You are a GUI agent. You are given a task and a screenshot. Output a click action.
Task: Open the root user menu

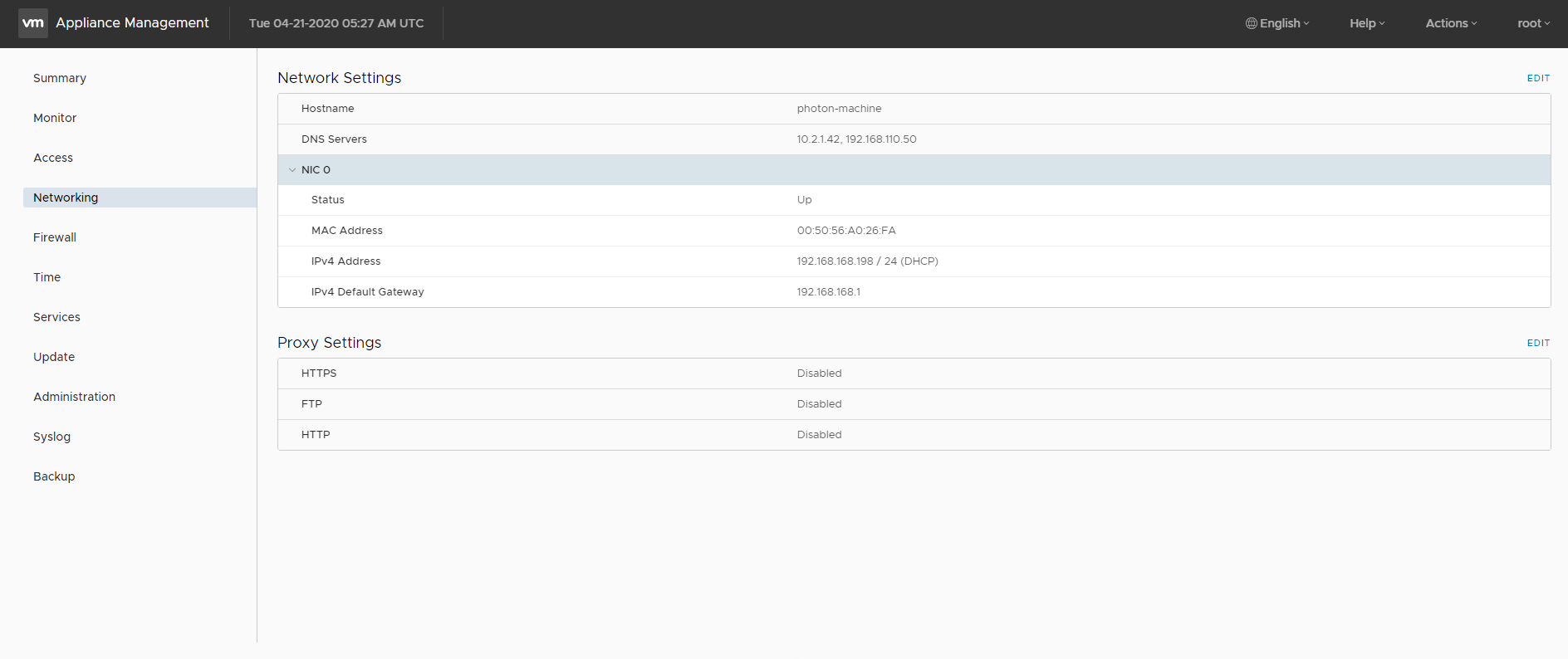[1533, 23]
